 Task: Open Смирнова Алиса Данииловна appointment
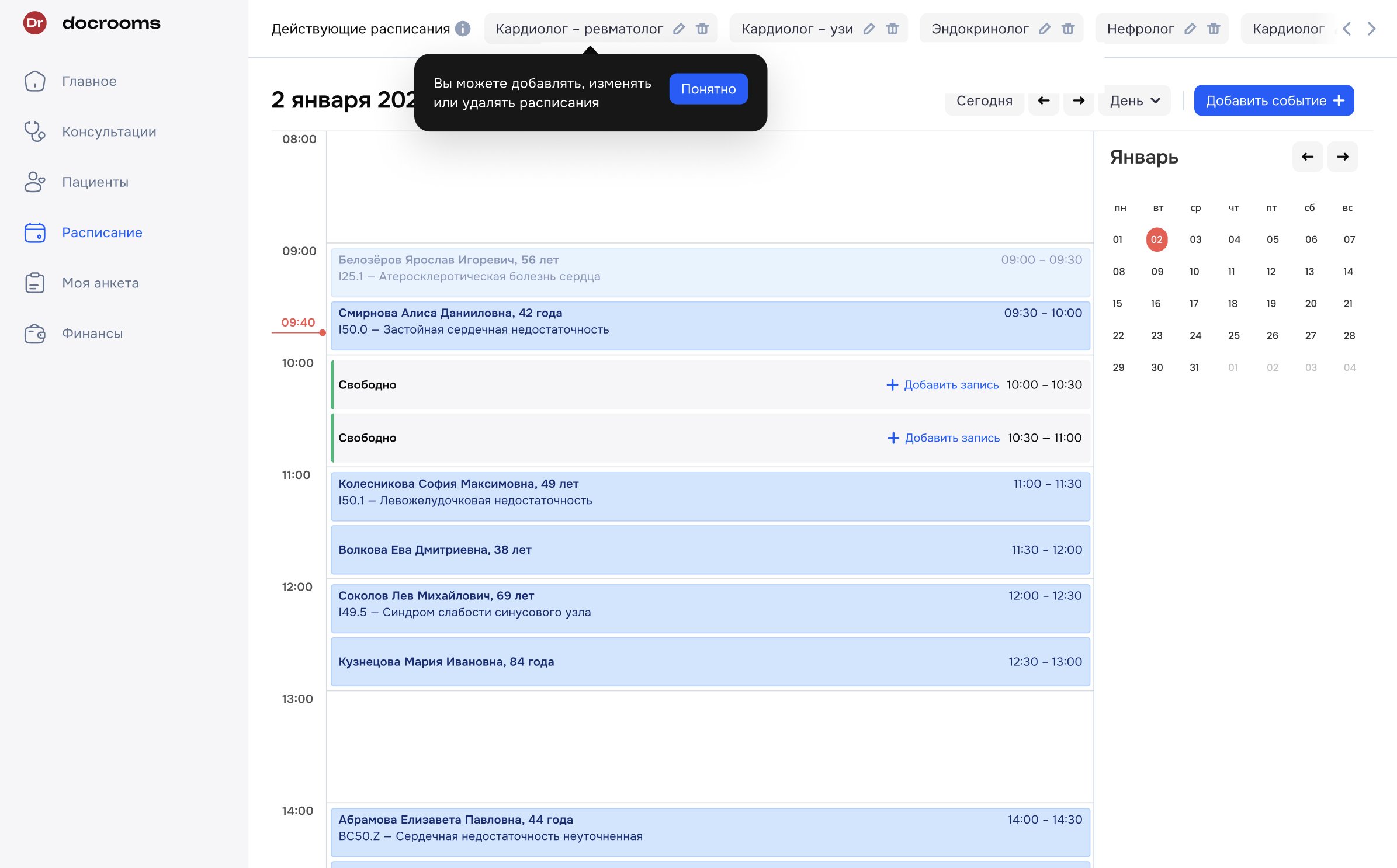point(710,325)
